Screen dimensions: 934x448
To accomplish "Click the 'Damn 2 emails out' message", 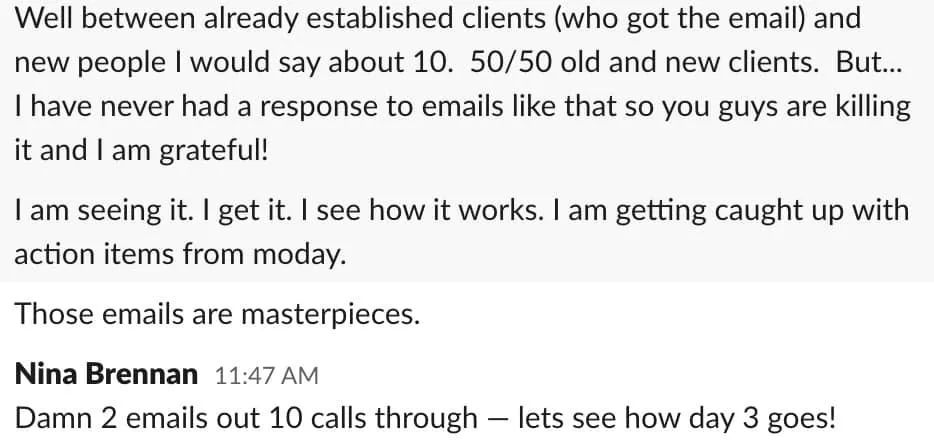I will [425, 419].
